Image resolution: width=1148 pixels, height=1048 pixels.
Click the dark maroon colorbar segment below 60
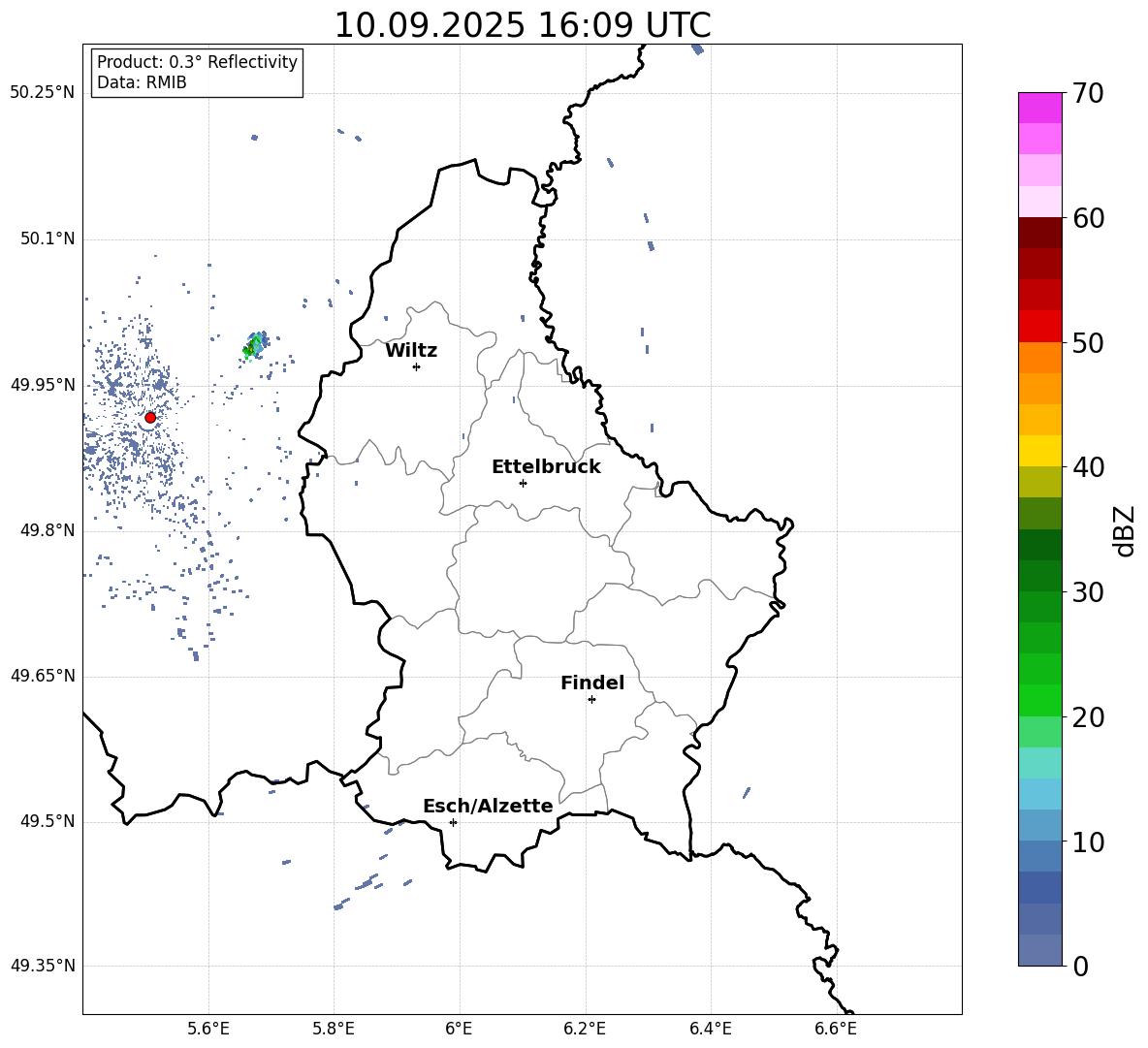(x=1039, y=233)
